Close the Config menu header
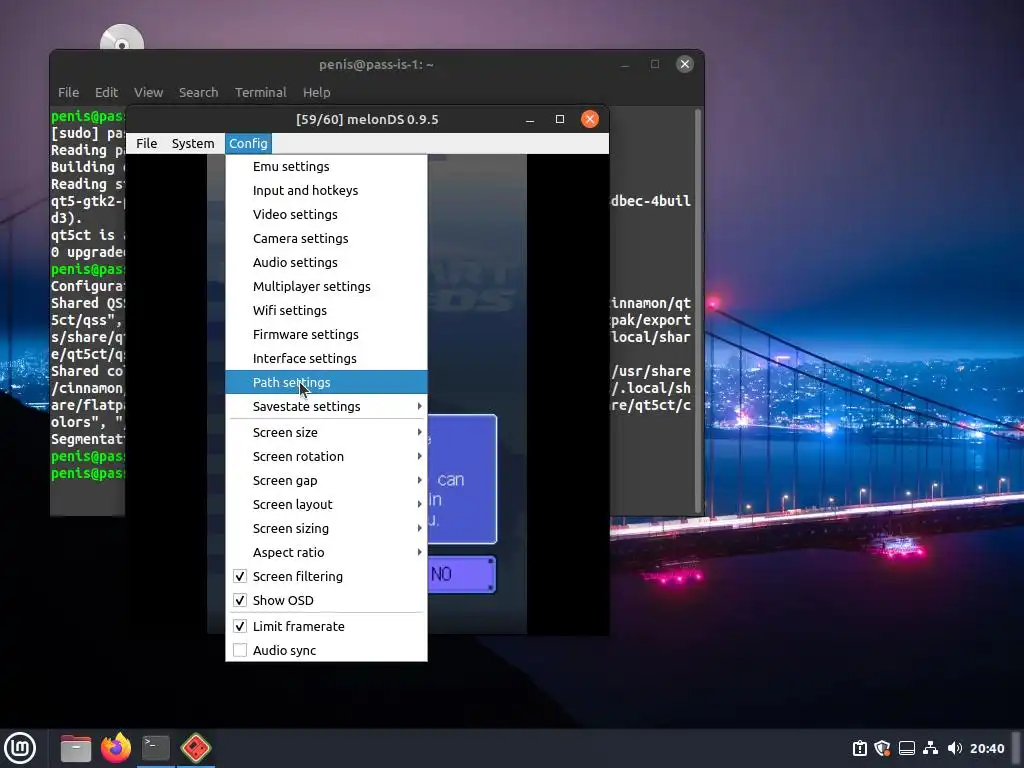 coord(248,143)
